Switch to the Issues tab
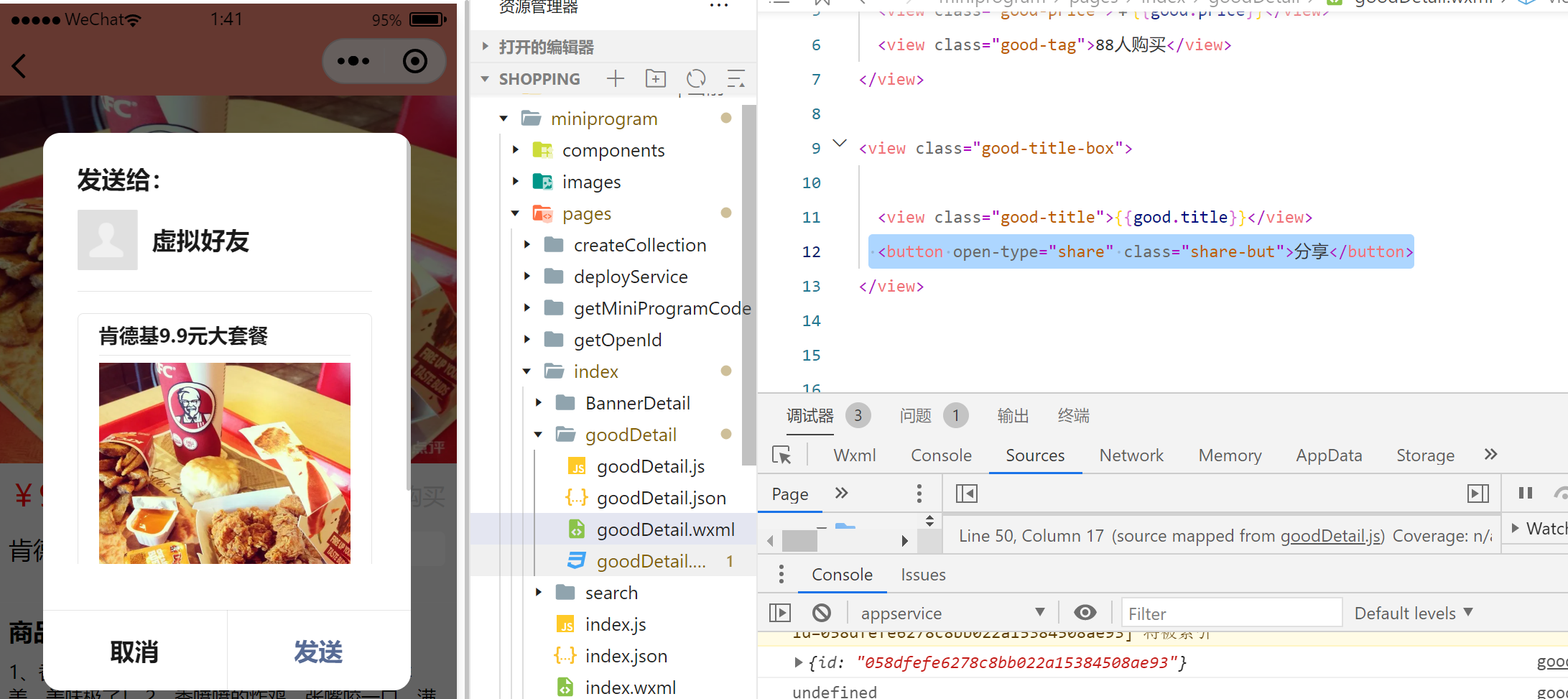The width and height of the screenshot is (1568, 699). (923, 575)
